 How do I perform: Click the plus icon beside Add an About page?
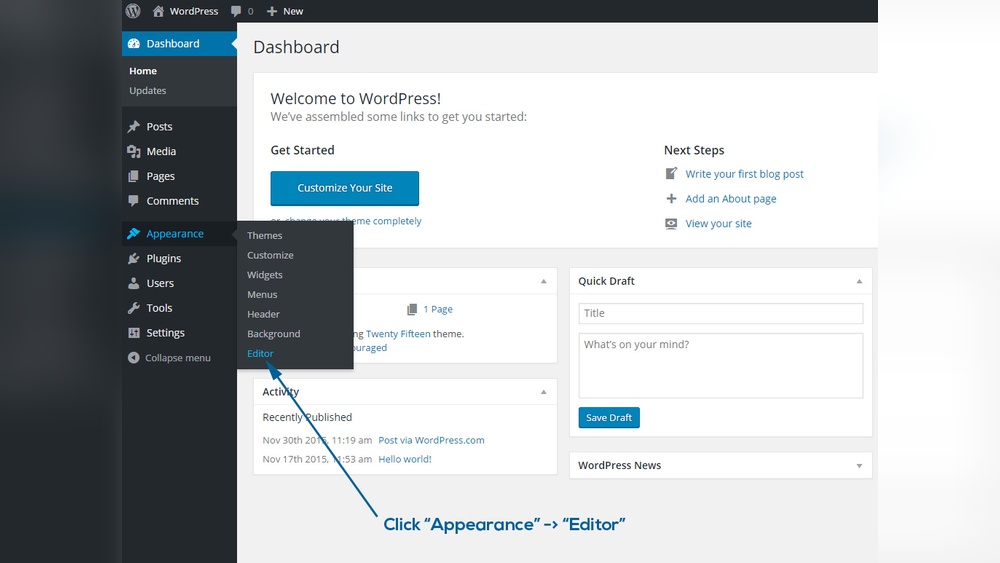pyautogui.click(x=671, y=198)
